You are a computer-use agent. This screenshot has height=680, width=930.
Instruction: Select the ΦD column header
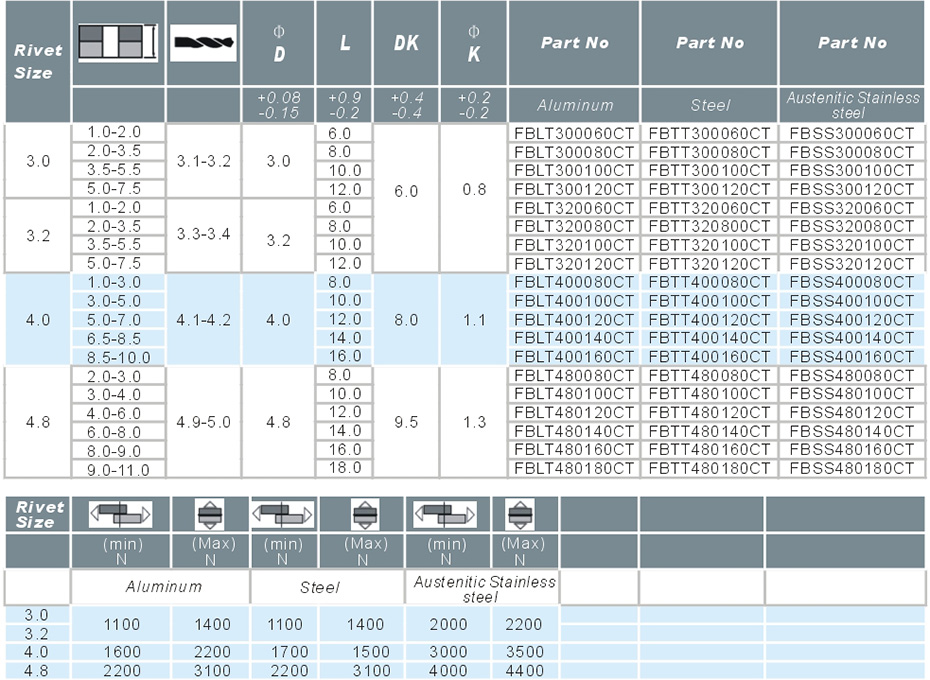point(278,44)
